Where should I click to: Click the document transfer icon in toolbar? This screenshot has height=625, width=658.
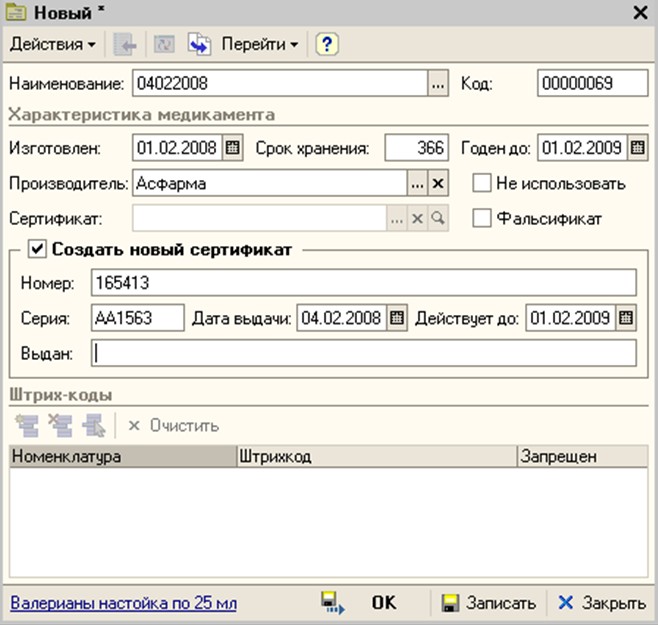[199, 45]
